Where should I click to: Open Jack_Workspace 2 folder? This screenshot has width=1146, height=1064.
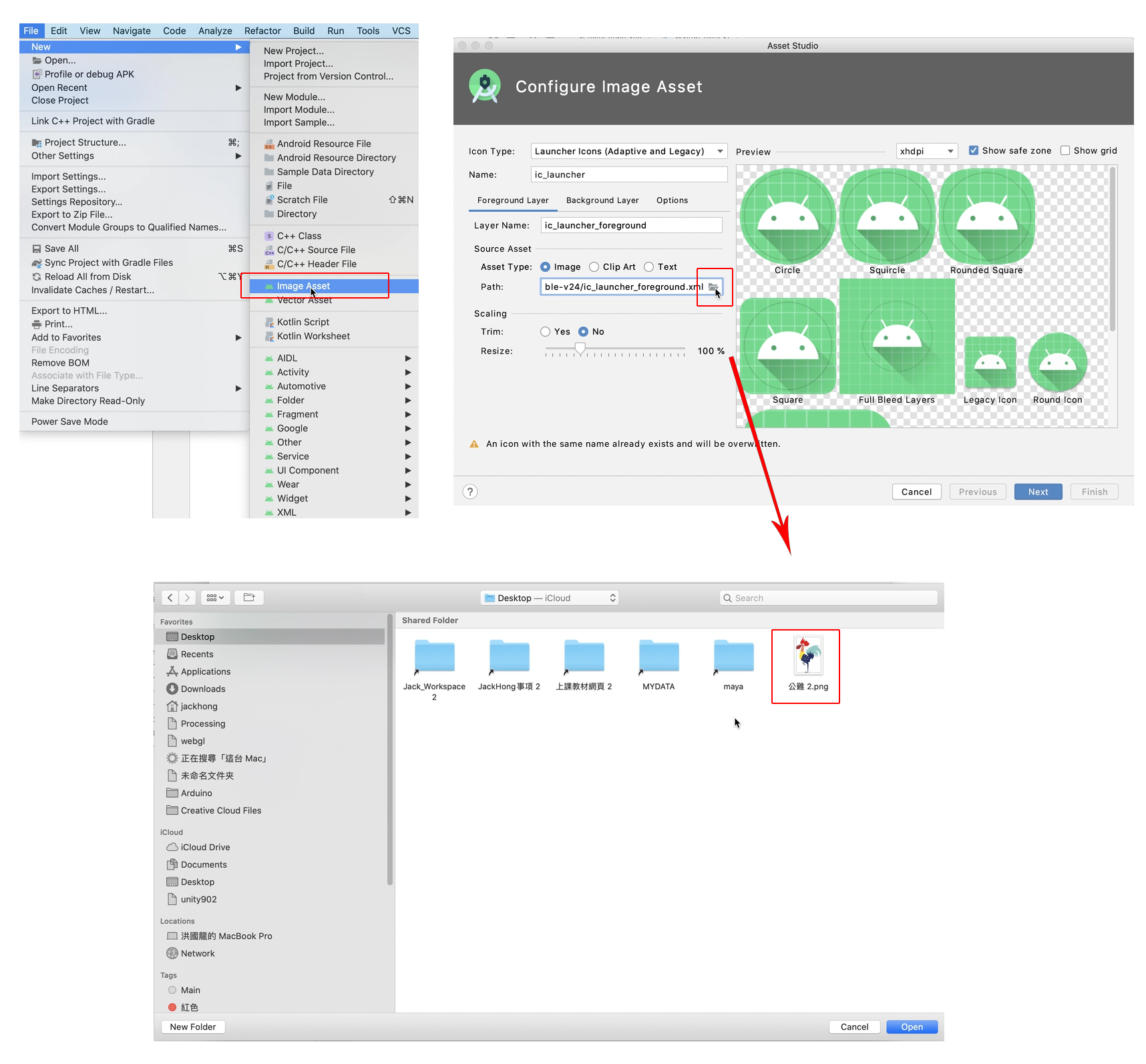(434, 669)
